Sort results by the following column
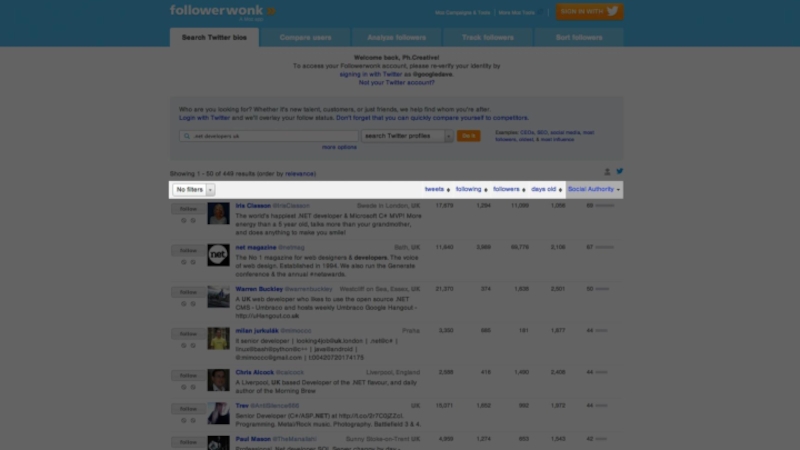This screenshot has width=800, height=450. (x=468, y=189)
